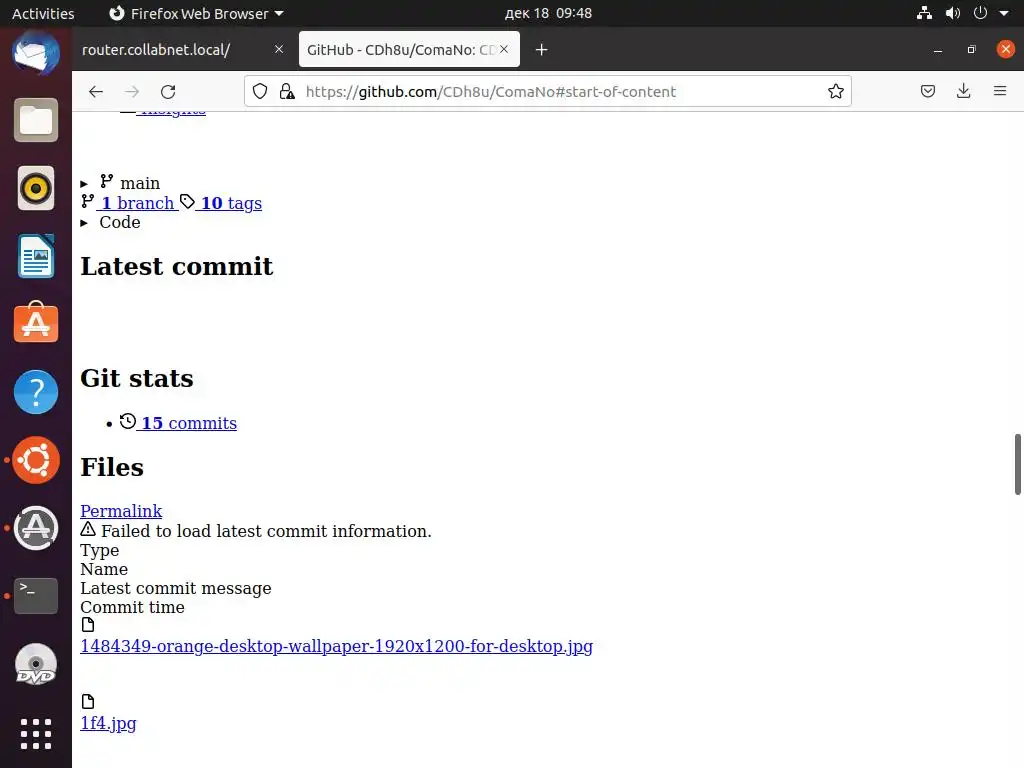
Task: Show the applications grid
Action: tap(36, 734)
